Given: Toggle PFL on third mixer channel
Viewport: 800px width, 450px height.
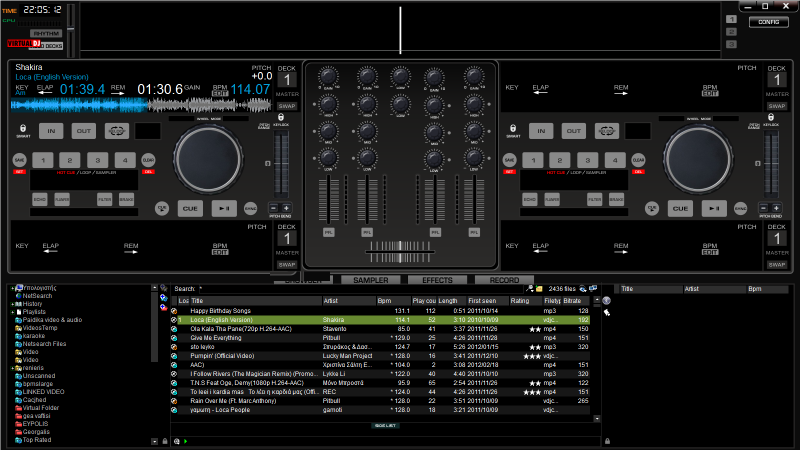Looking at the screenshot, I should click(435, 232).
